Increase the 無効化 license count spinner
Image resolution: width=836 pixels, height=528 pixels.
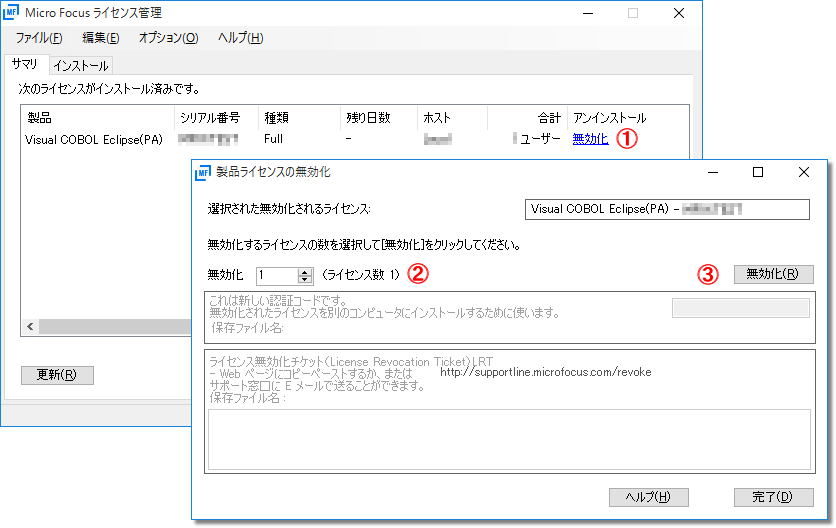click(304, 271)
